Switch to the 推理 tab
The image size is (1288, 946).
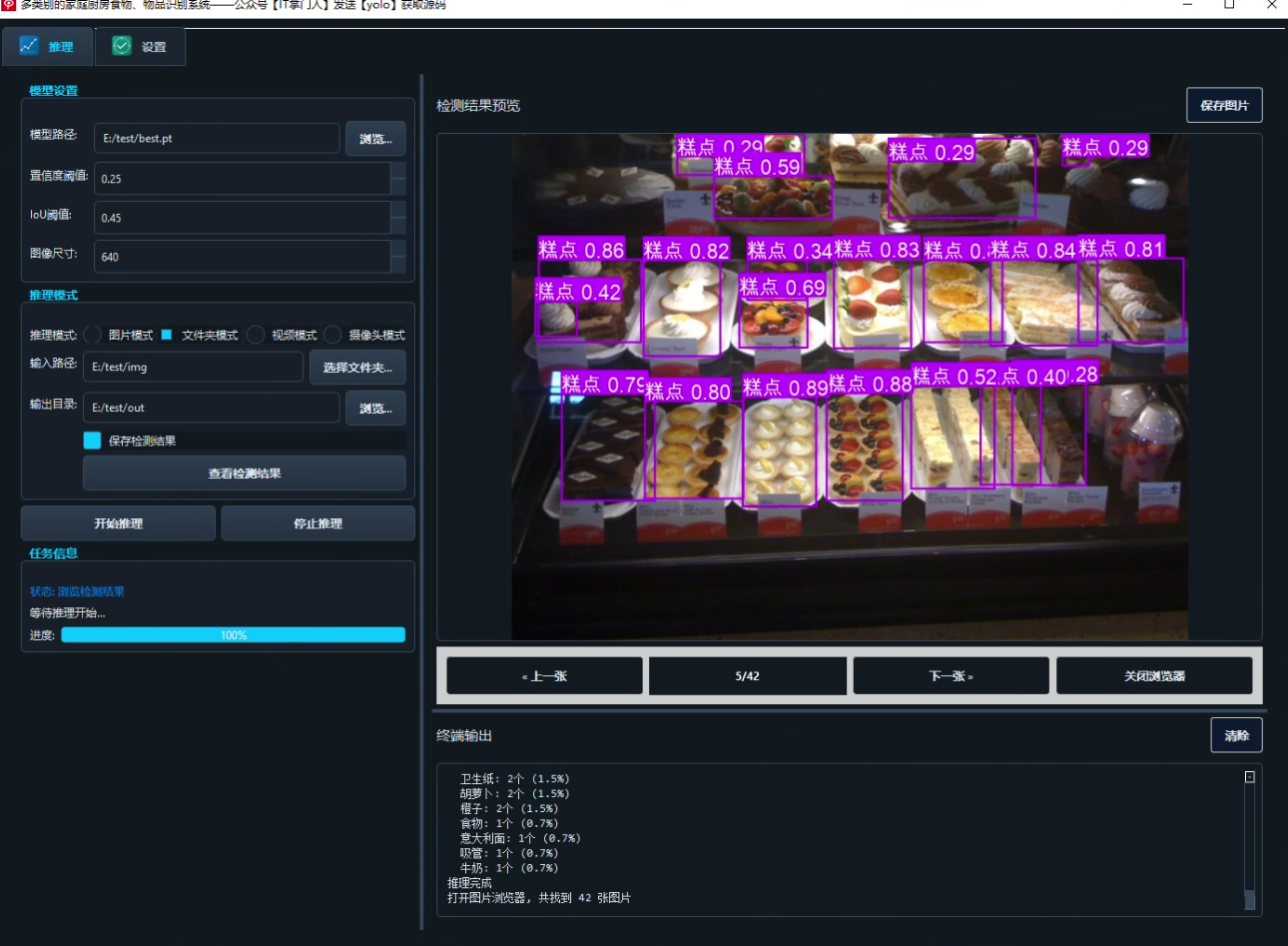48,47
